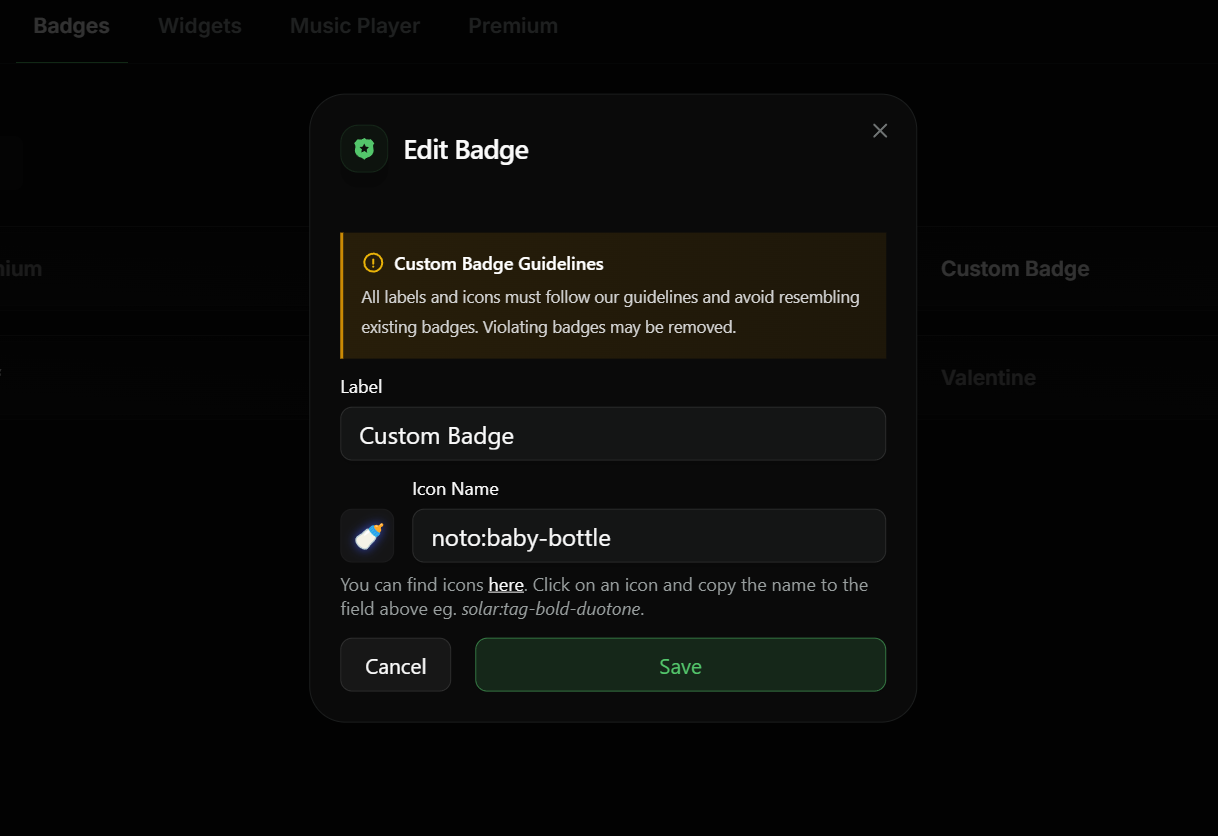Screen dimensions: 1218x836
Task: Focus the Label text field
Action: [613, 434]
